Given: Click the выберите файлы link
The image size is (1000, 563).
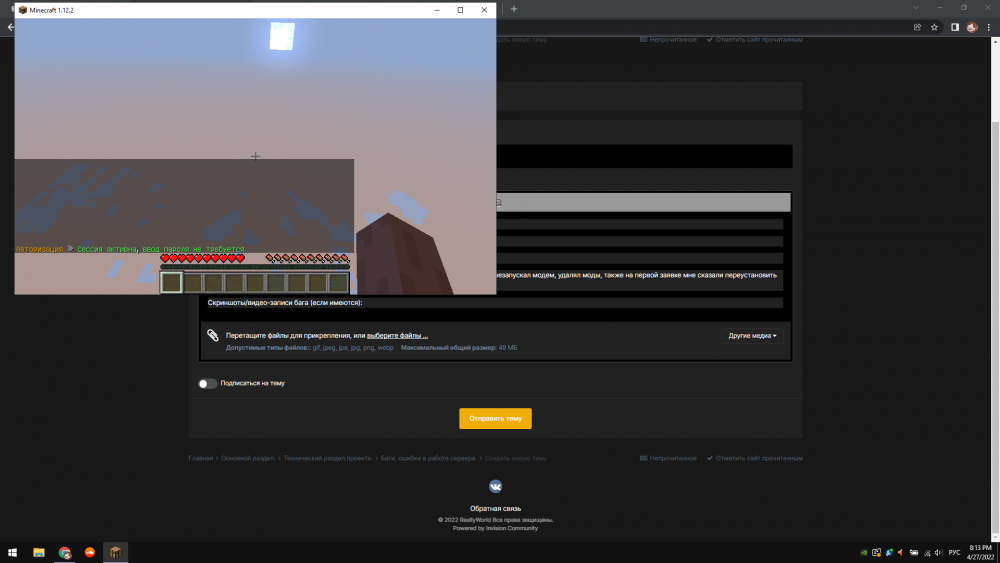Looking at the screenshot, I should tap(397, 335).
